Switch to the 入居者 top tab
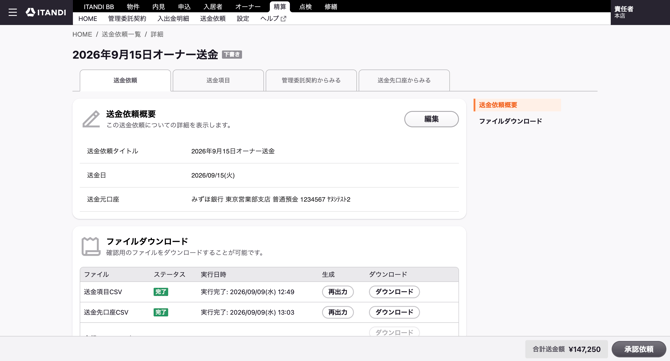Screen dimensions: 670x361 (x=213, y=7)
